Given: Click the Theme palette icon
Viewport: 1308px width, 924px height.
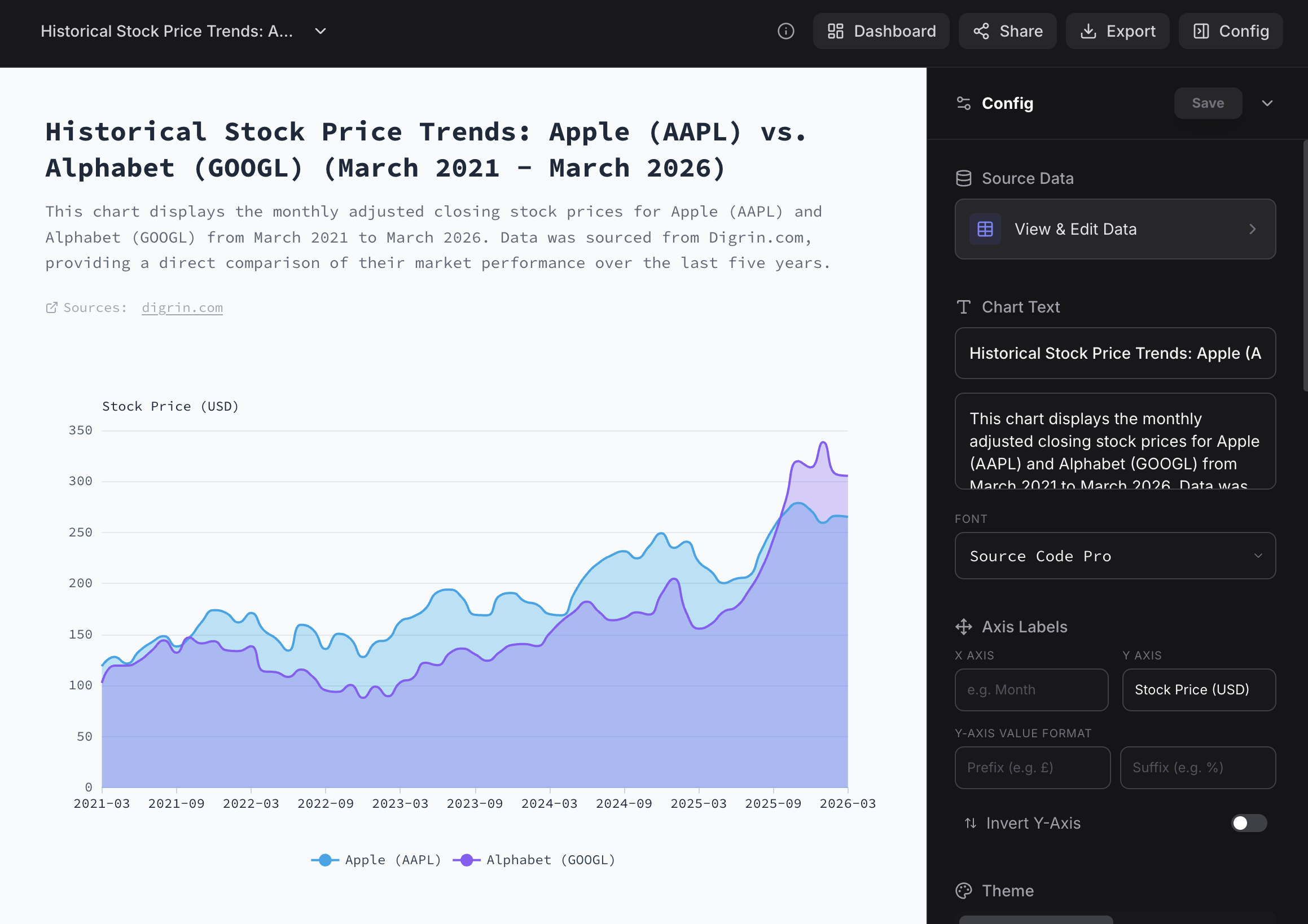Looking at the screenshot, I should pos(963,890).
